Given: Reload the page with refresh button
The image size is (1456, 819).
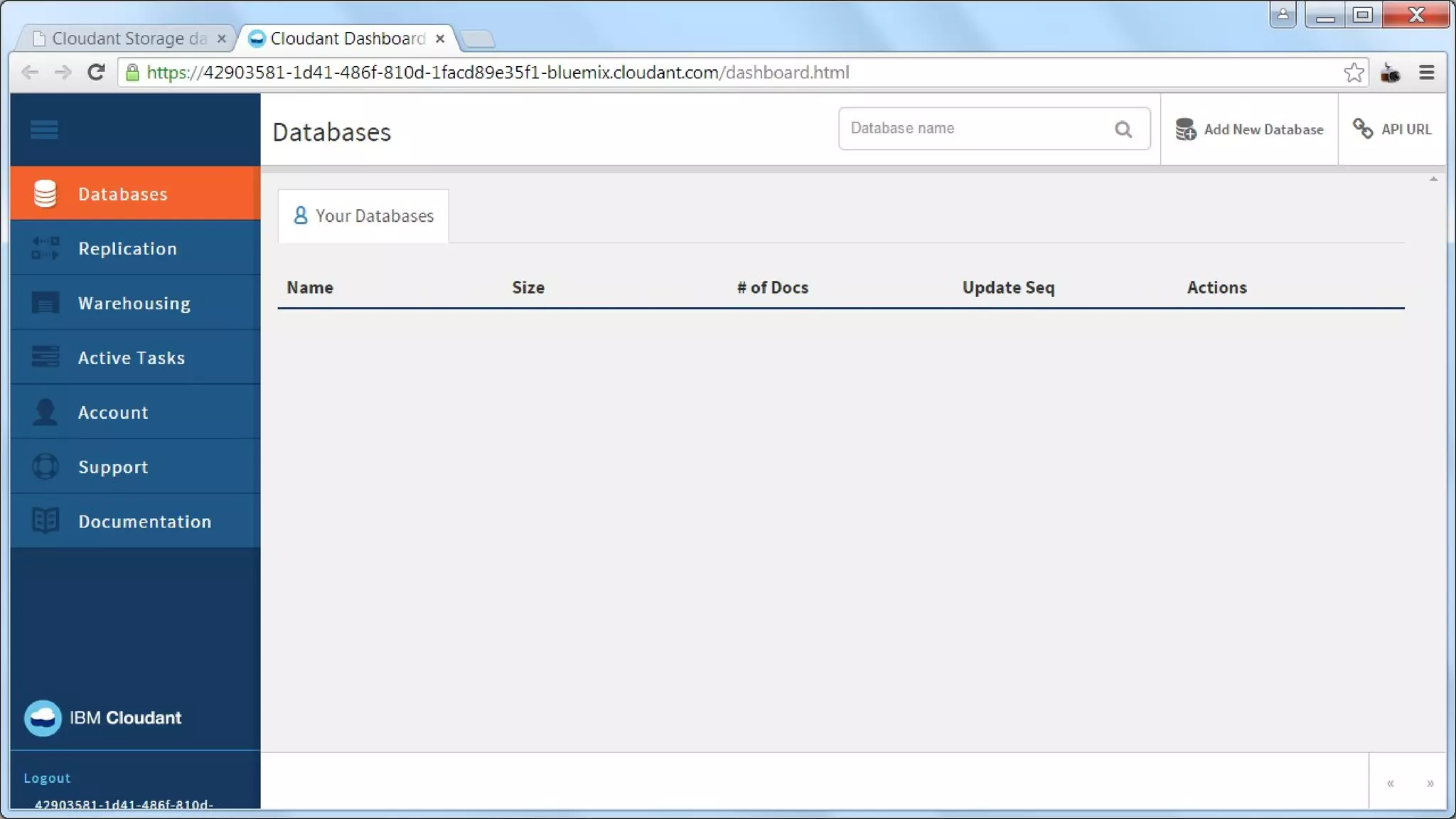Looking at the screenshot, I should tap(96, 73).
